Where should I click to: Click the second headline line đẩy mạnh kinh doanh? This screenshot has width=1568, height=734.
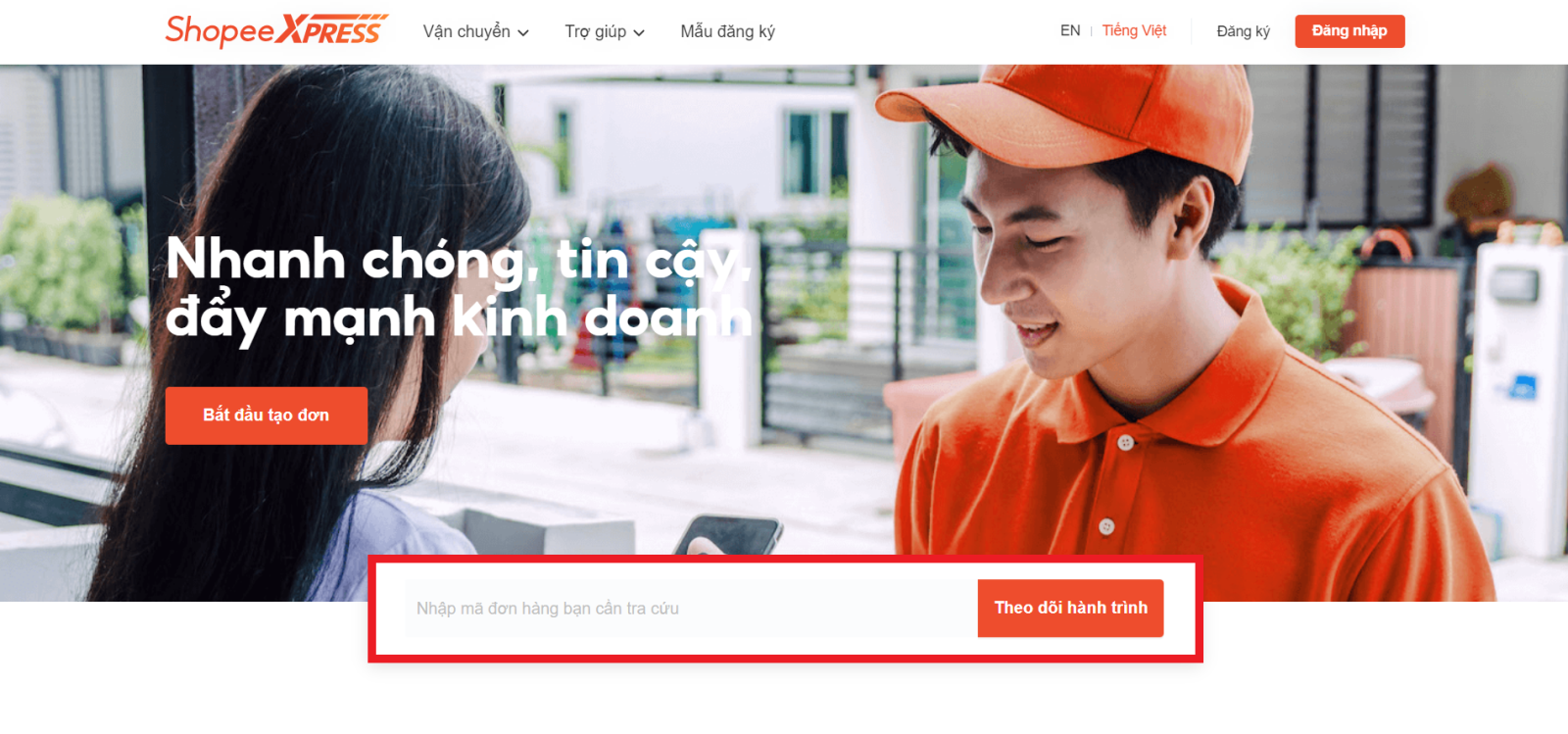pyautogui.click(x=459, y=318)
